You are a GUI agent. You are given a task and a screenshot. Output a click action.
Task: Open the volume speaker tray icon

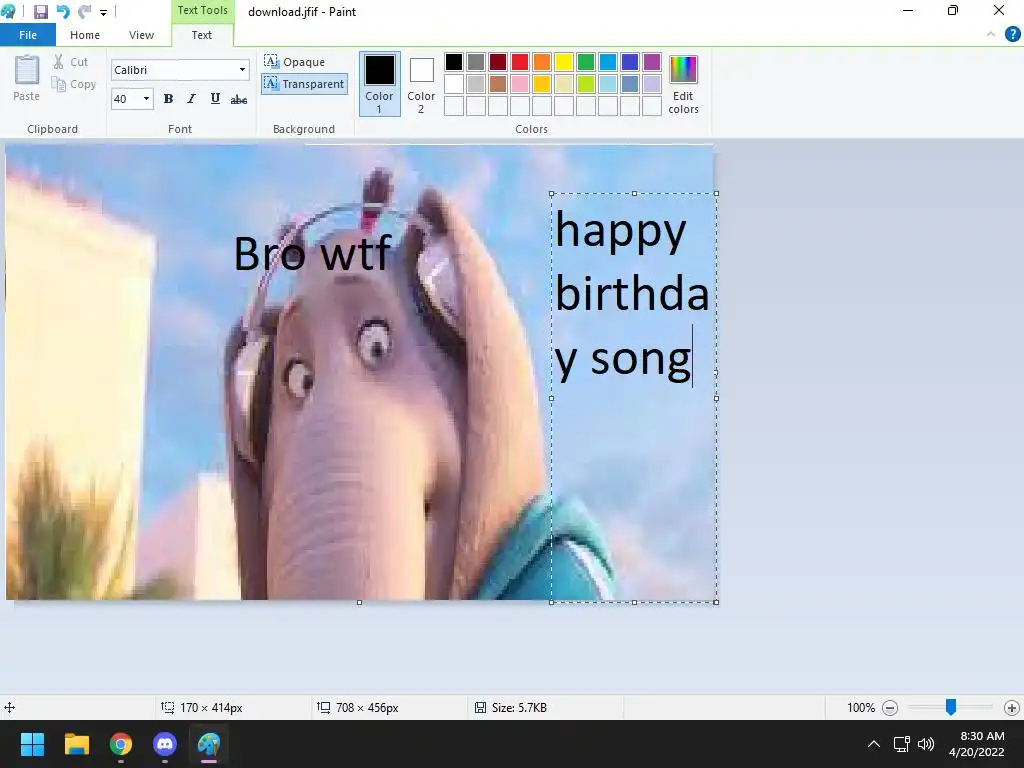click(x=925, y=744)
